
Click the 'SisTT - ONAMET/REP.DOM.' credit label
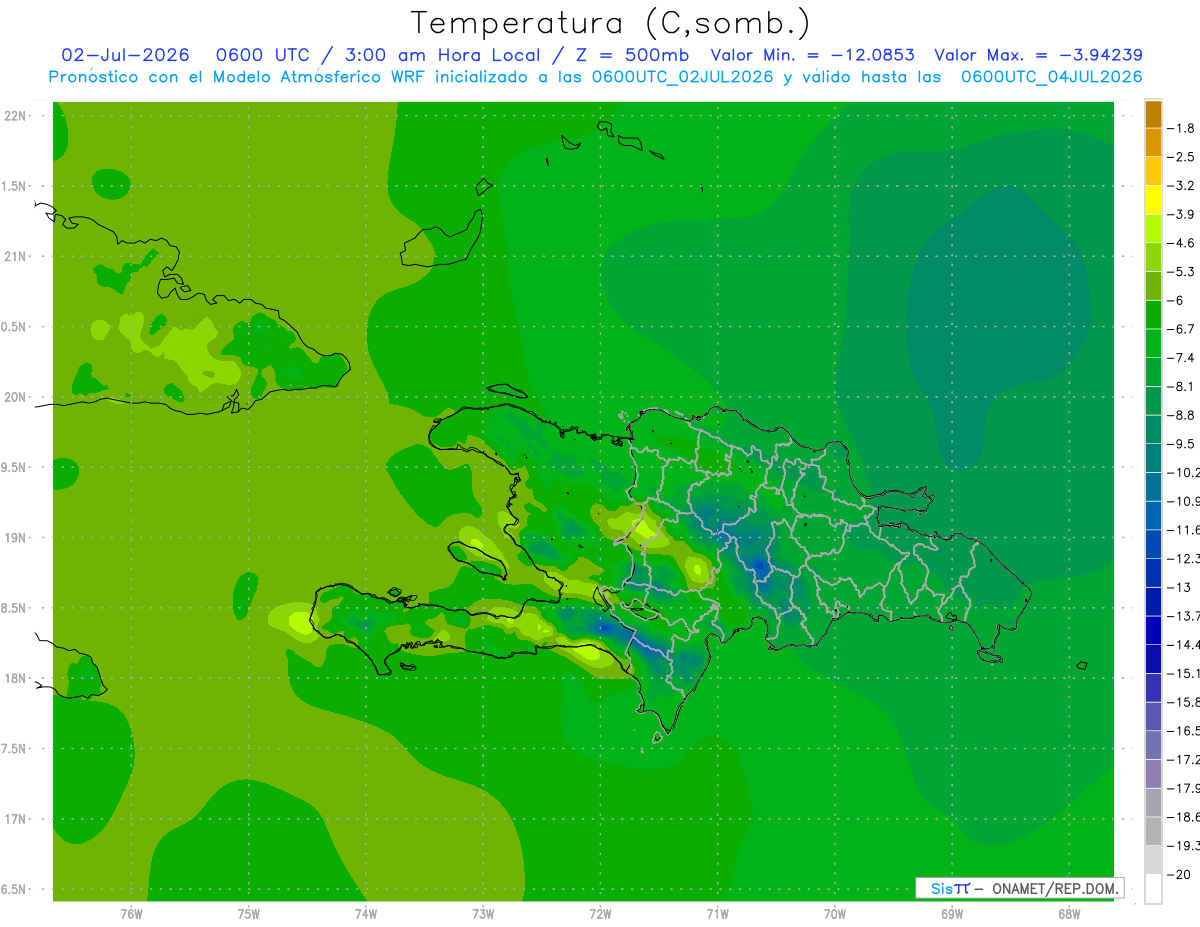[1019, 888]
